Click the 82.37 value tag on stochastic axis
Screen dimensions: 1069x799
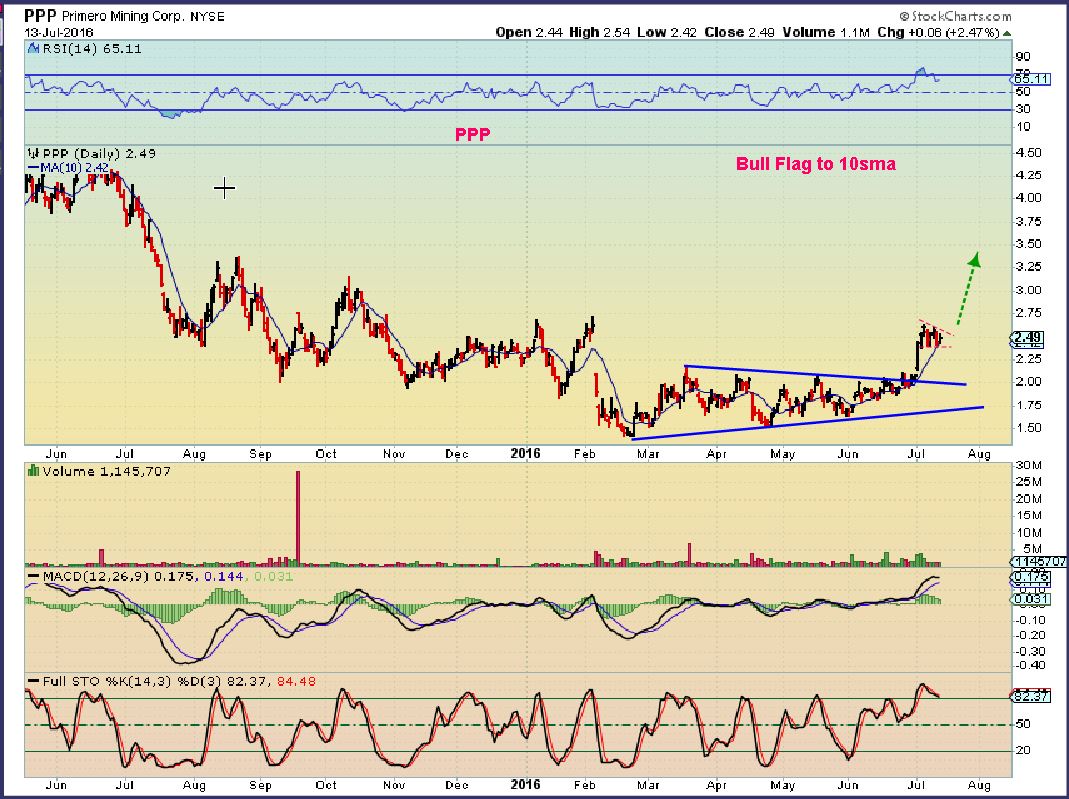pos(1031,696)
